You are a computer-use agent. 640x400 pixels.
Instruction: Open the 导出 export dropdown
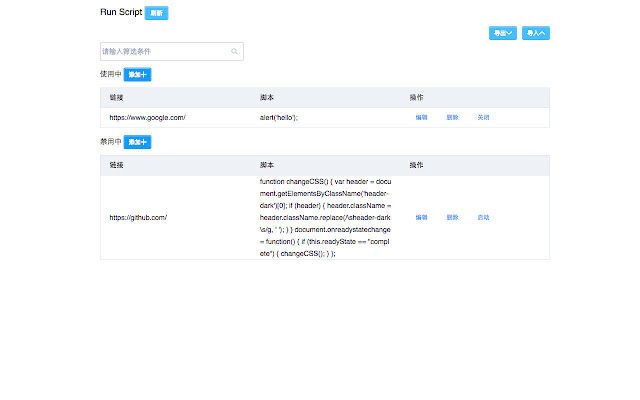coord(503,33)
